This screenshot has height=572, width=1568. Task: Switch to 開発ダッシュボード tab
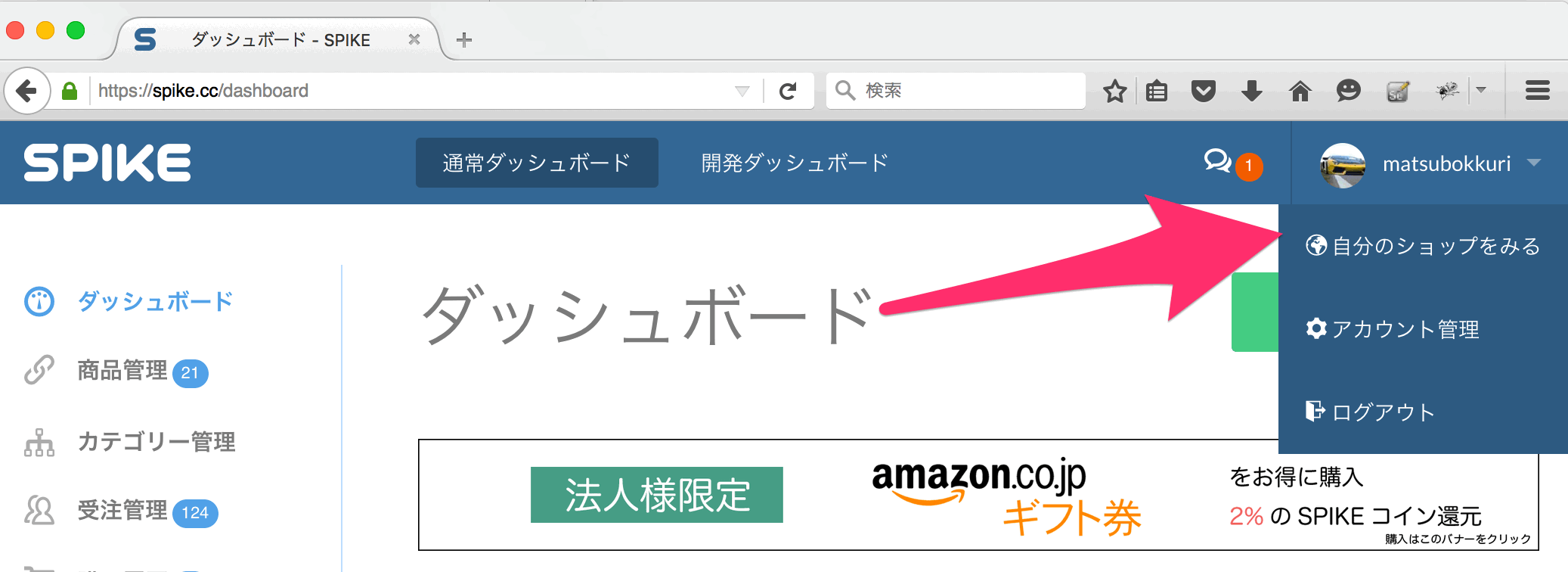tap(795, 163)
